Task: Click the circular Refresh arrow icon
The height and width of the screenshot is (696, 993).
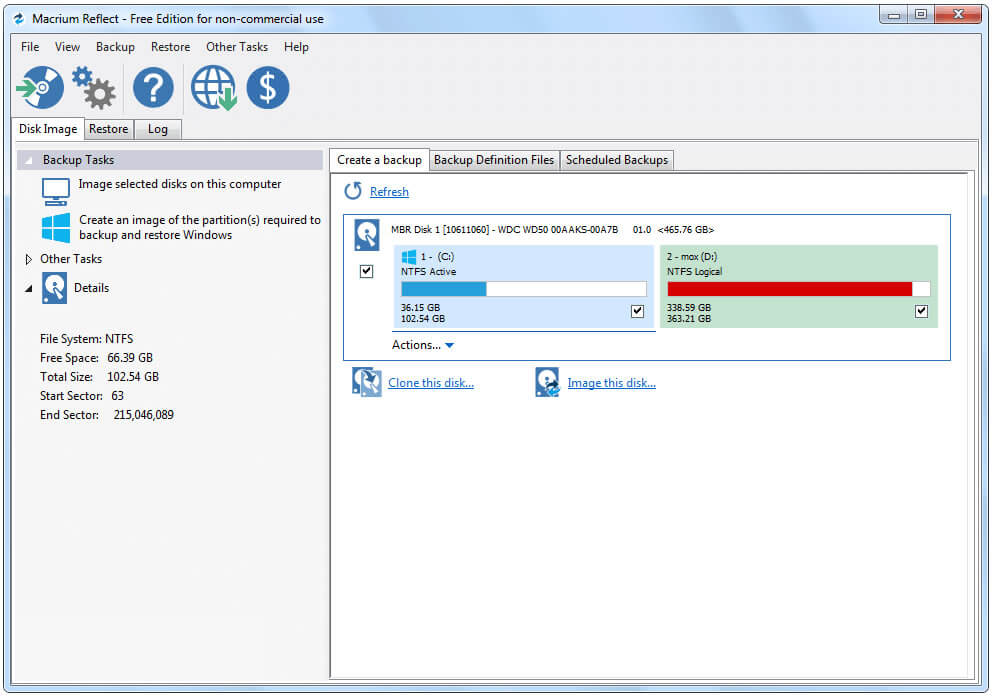Action: tap(353, 191)
